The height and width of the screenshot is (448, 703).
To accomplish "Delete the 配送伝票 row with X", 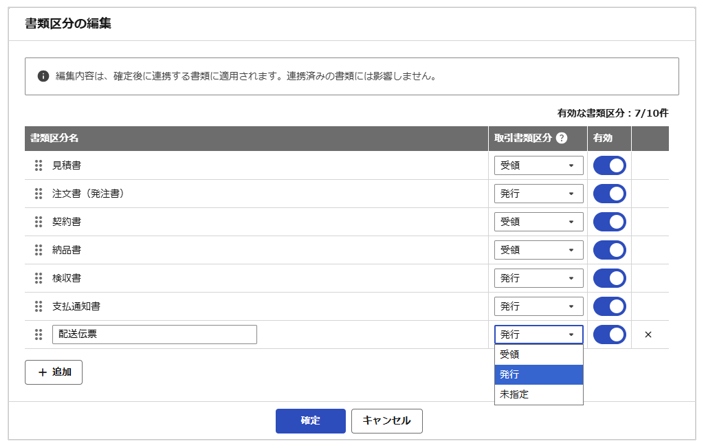I will (648, 335).
